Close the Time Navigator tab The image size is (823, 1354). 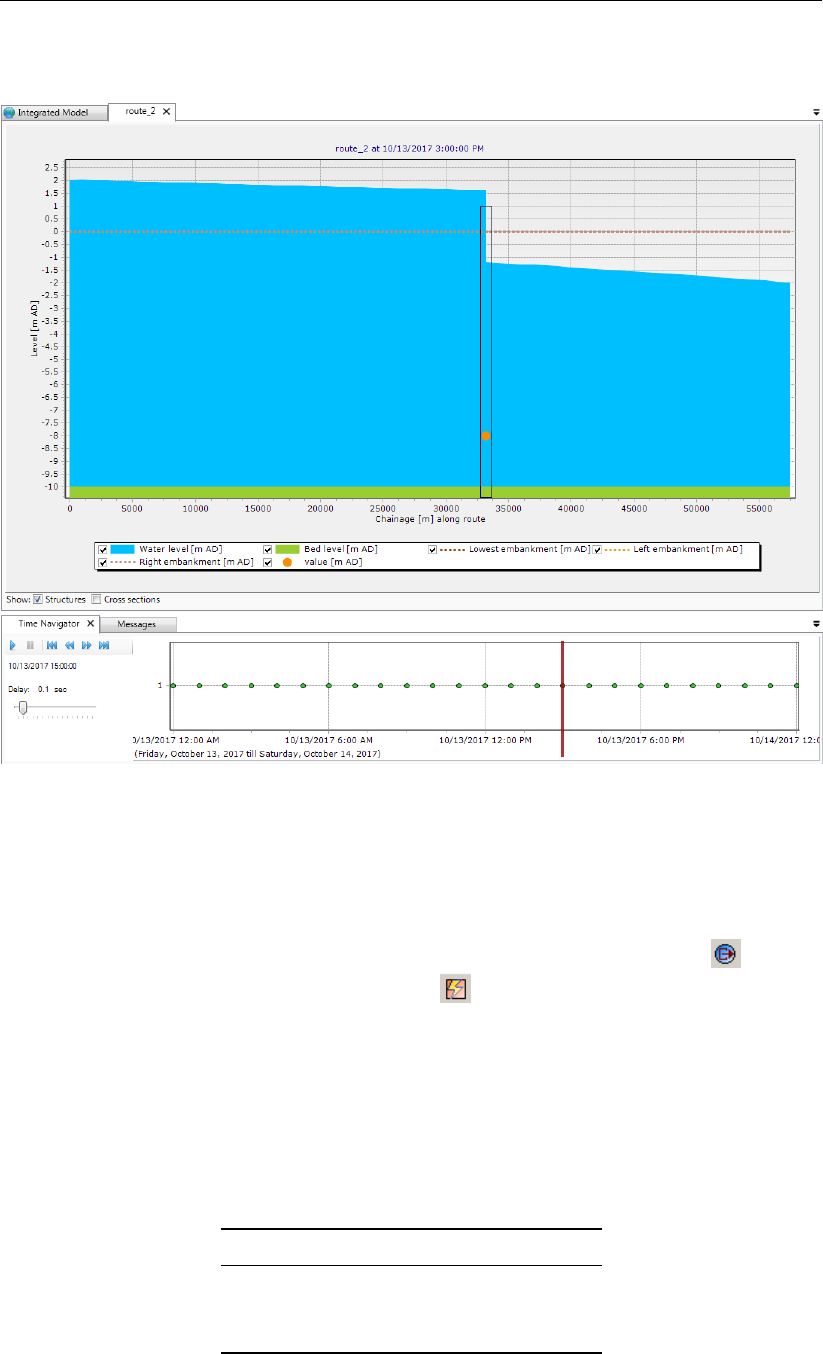pyautogui.click(x=90, y=623)
